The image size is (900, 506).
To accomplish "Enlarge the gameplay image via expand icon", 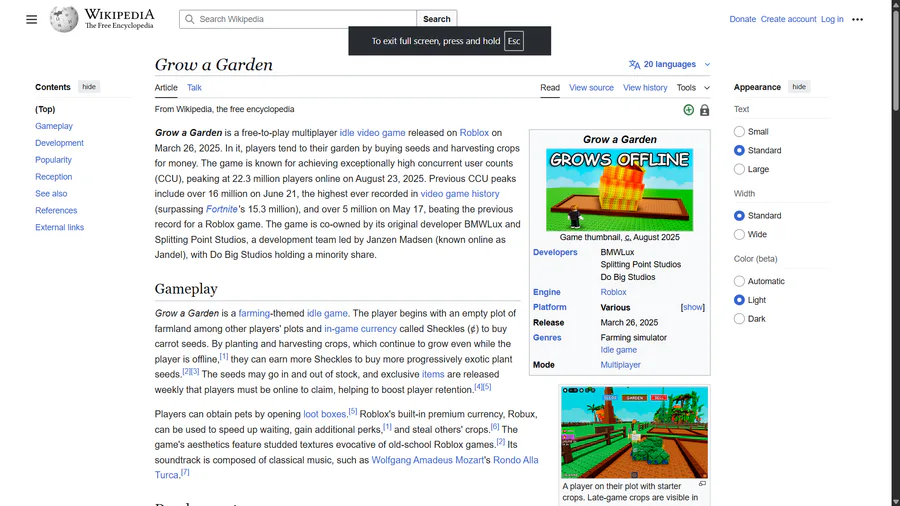I will pyautogui.click(x=702, y=484).
